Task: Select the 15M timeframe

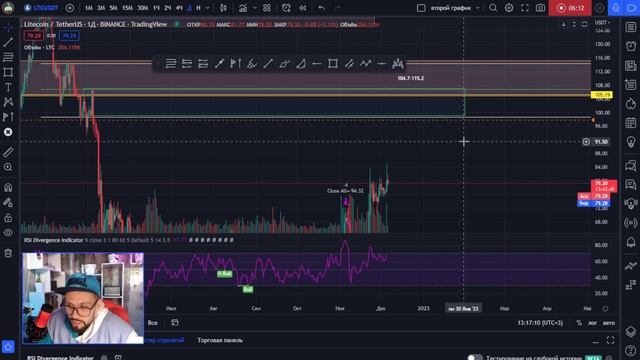Action: 127,8
